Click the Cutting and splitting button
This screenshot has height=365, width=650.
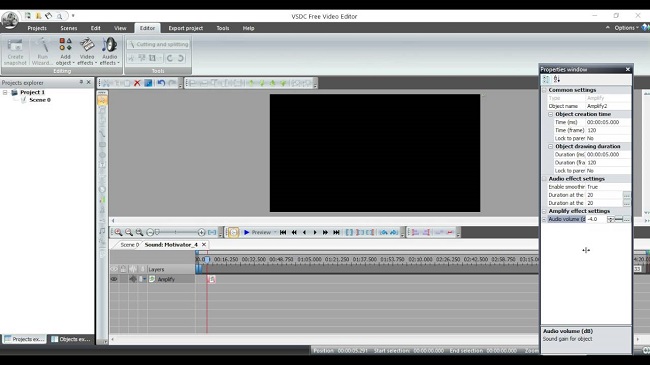tap(158, 44)
